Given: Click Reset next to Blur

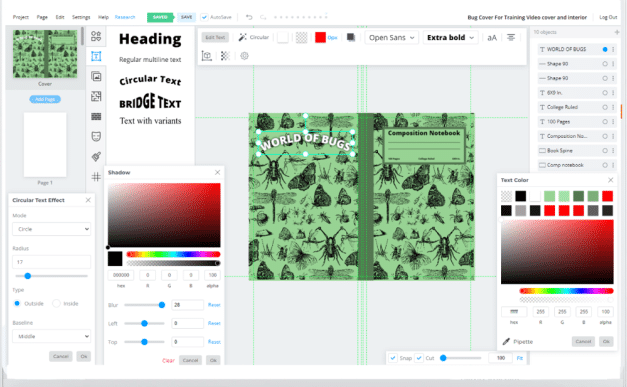Looking at the screenshot, I should pyautogui.click(x=214, y=305).
